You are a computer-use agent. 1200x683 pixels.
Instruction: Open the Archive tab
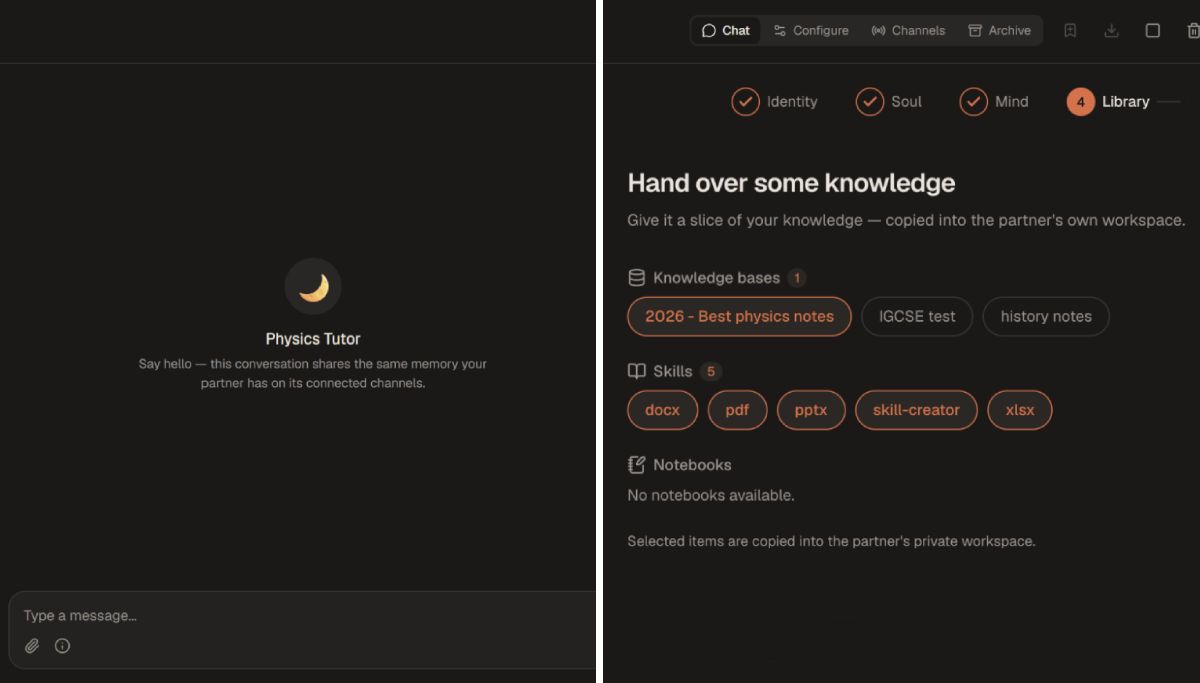click(x=999, y=31)
